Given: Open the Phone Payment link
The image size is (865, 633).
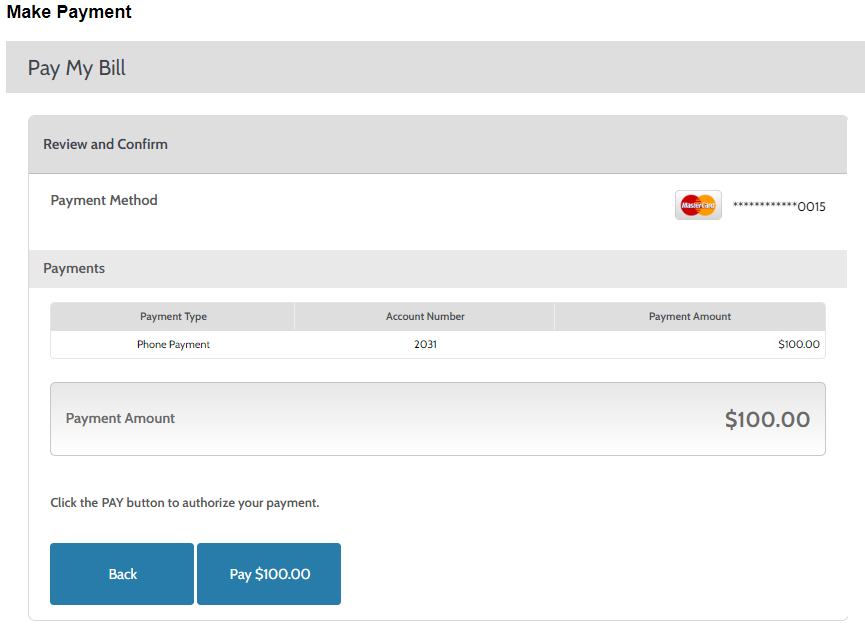Looking at the screenshot, I should (173, 345).
